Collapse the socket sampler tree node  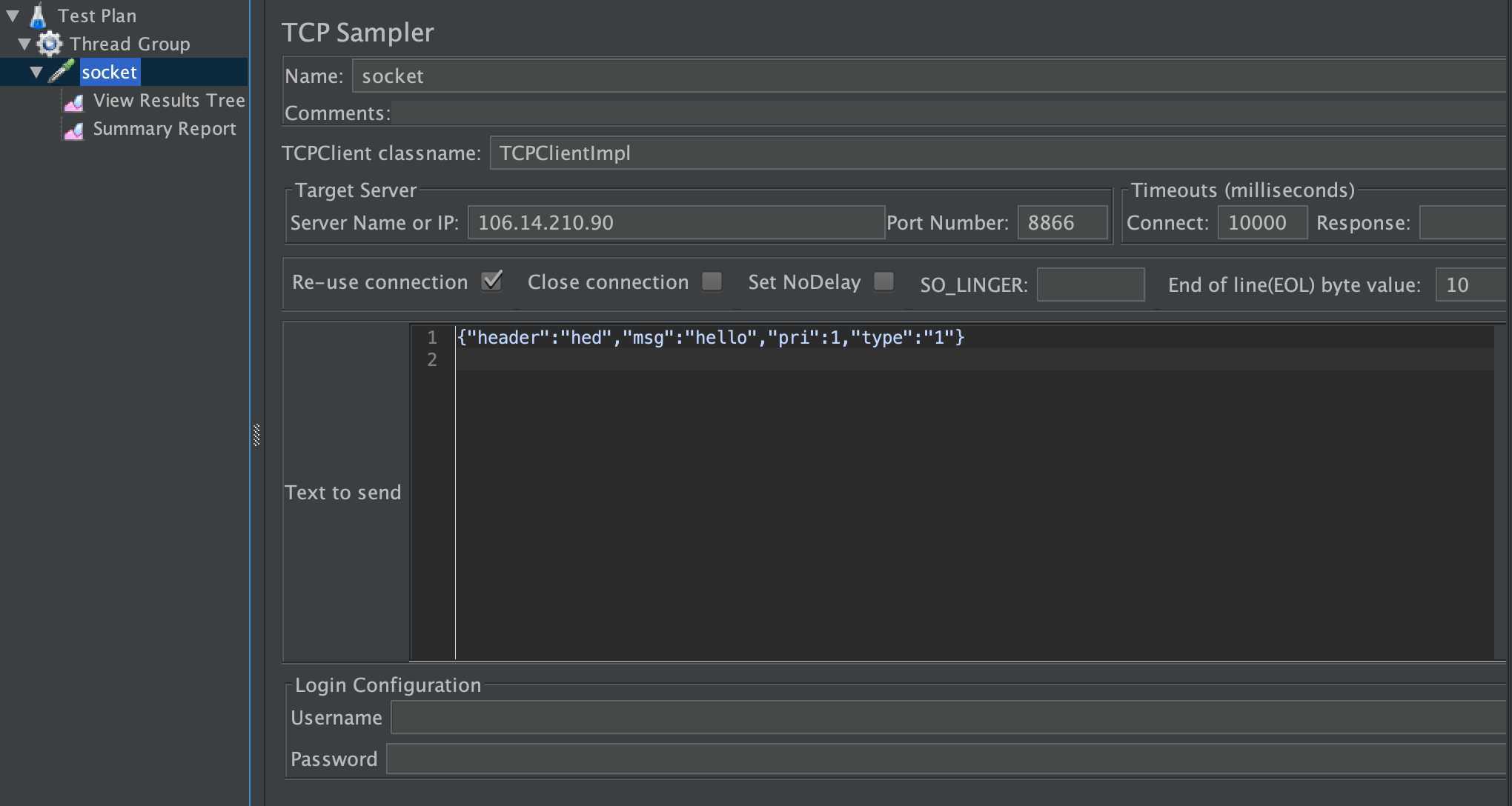pyautogui.click(x=36, y=72)
